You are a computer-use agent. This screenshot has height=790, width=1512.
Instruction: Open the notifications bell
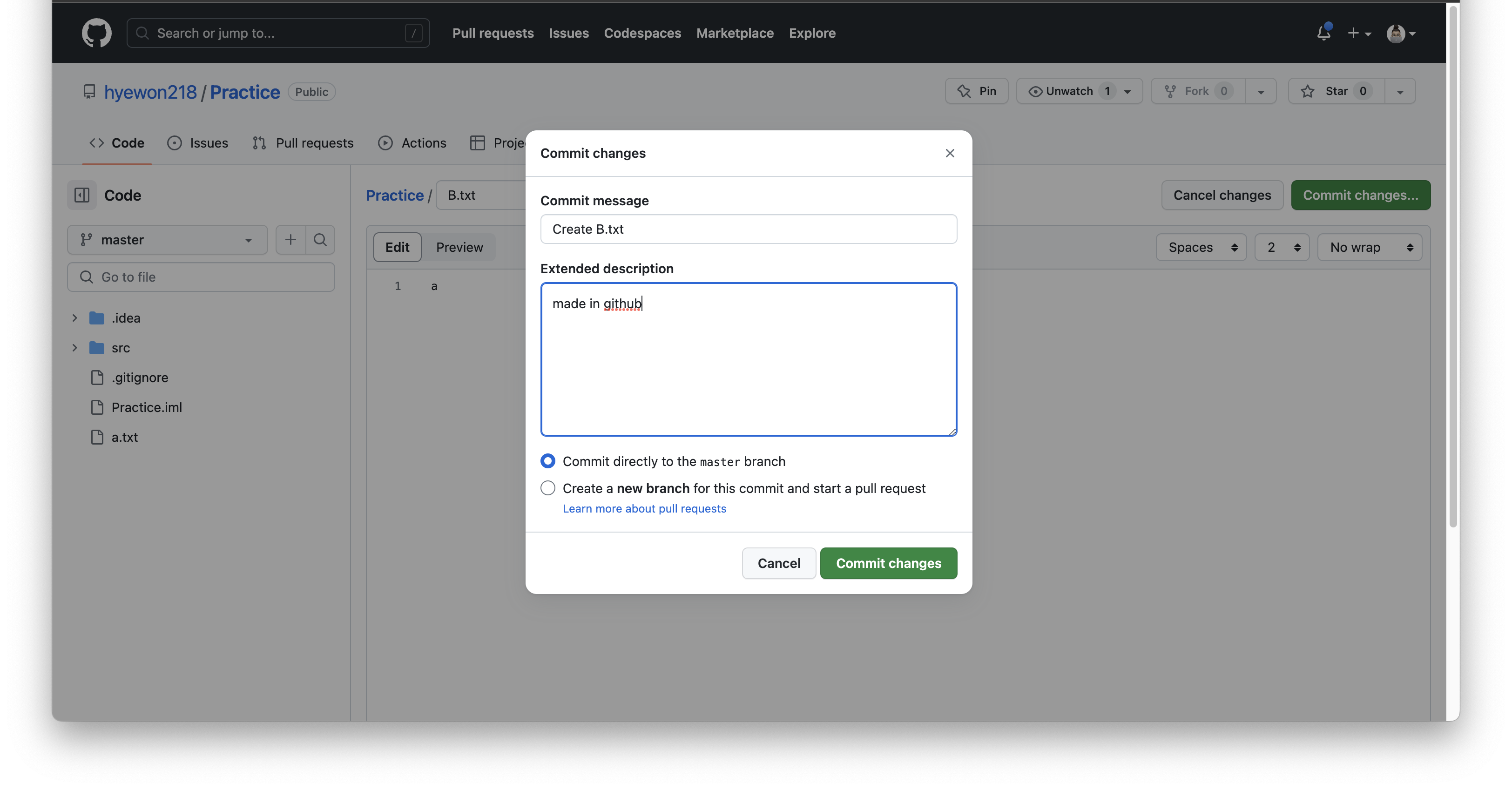1323,33
